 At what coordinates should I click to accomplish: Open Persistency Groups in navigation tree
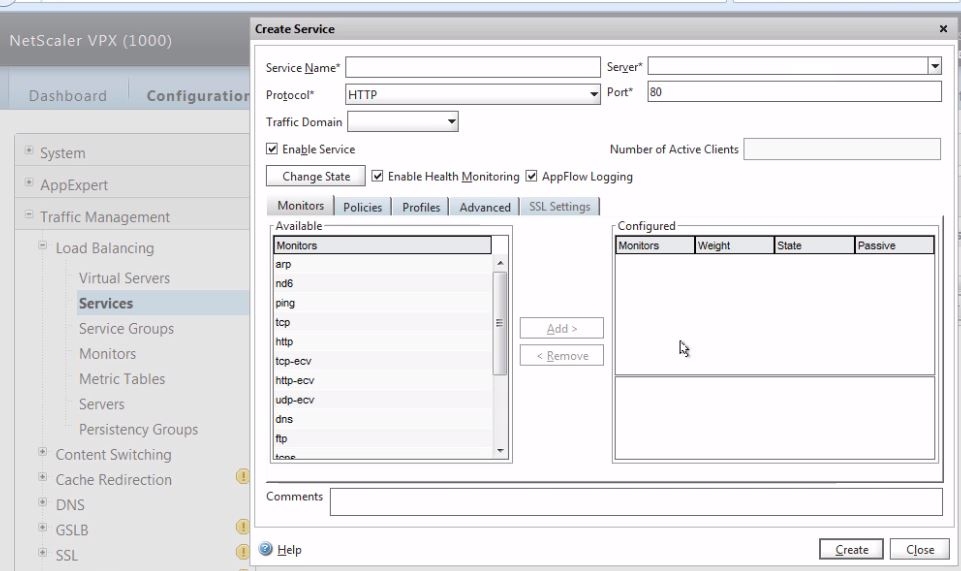point(139,429)
